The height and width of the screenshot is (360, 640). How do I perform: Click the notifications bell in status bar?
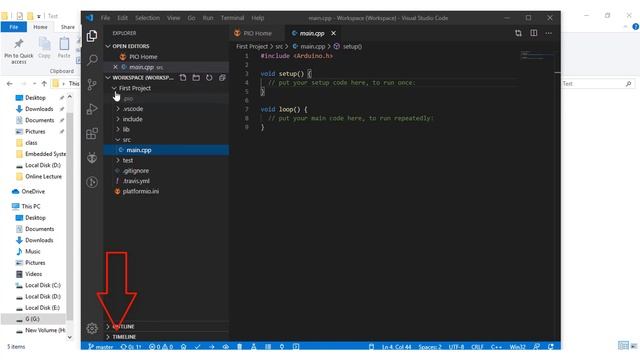[x=551, y=347]
